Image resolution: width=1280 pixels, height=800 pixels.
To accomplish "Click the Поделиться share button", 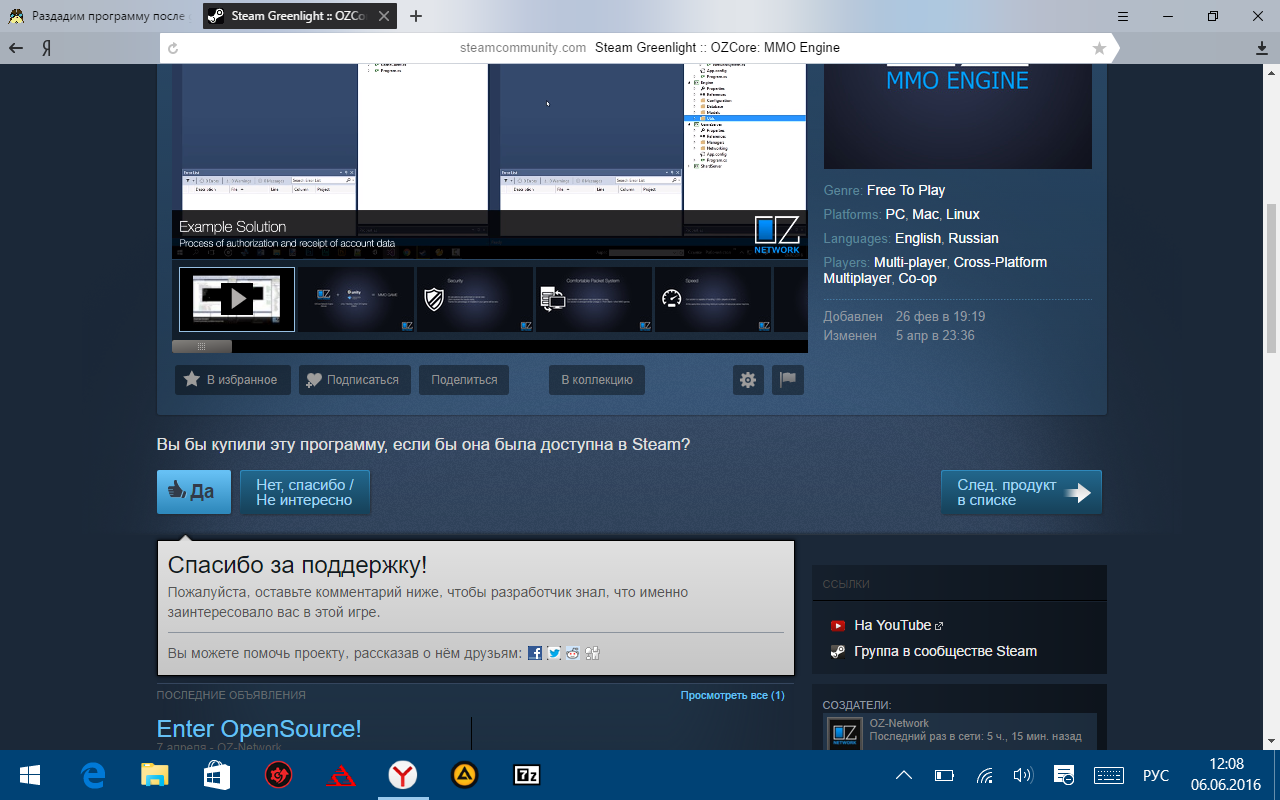I will pyautogui.click(x=464, y=380).
